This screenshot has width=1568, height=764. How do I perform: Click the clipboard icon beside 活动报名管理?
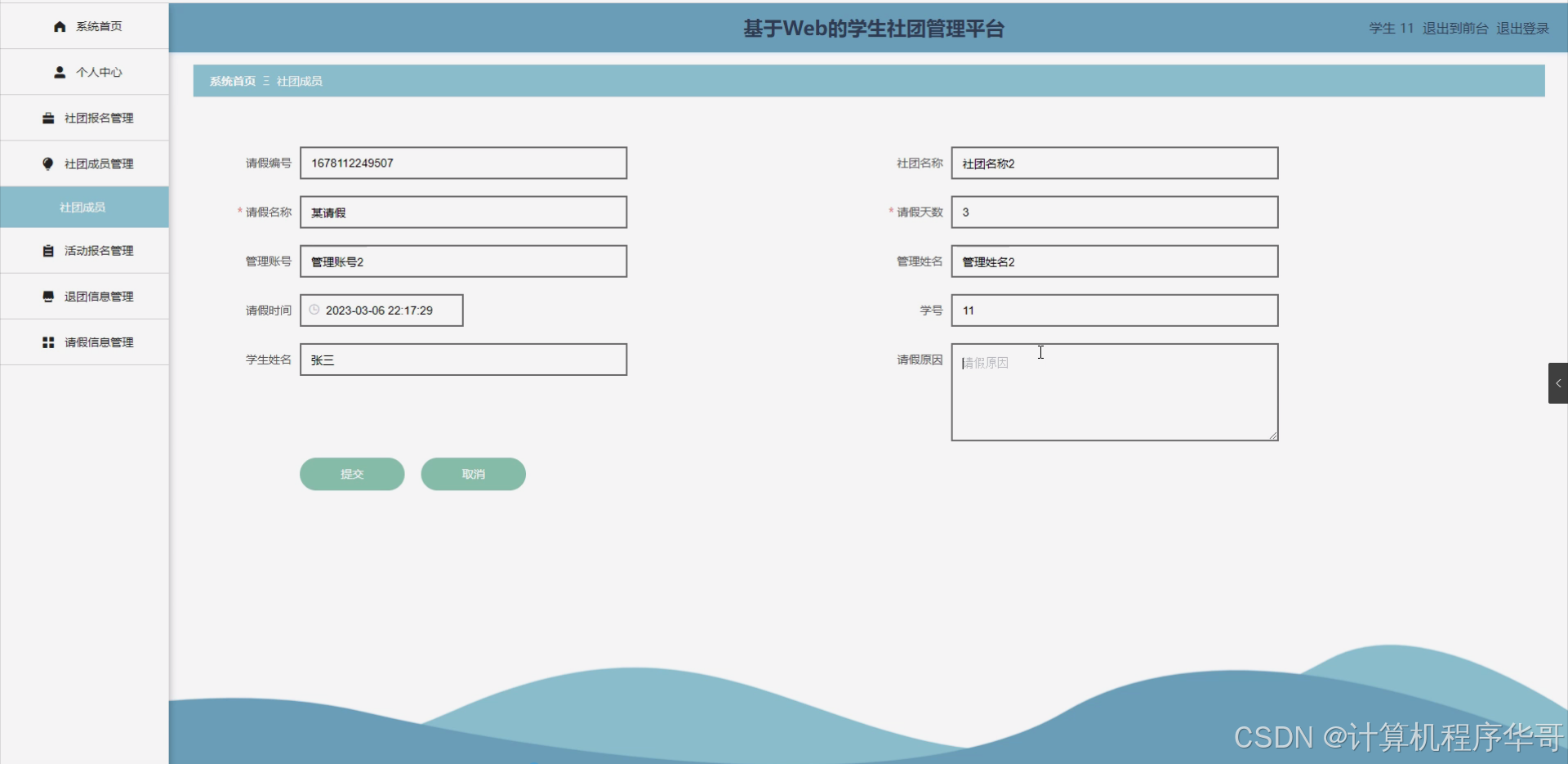pyautogui.click(x=48, y=251)
